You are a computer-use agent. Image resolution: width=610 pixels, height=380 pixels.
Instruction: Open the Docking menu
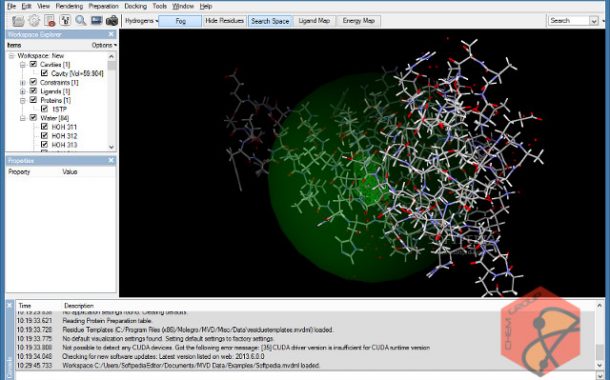pos(135,6)
